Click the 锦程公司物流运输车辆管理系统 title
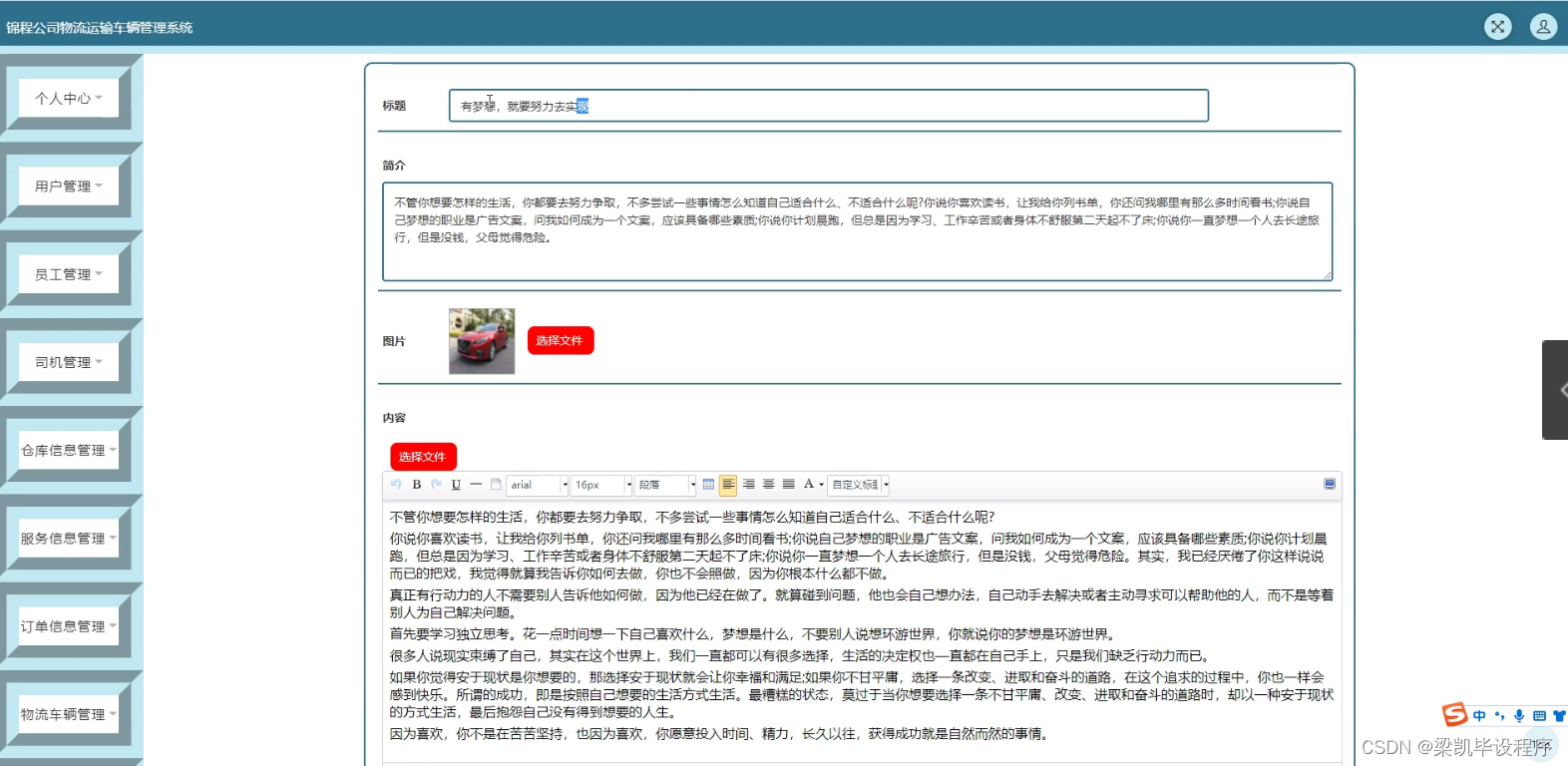 (100, 28)
